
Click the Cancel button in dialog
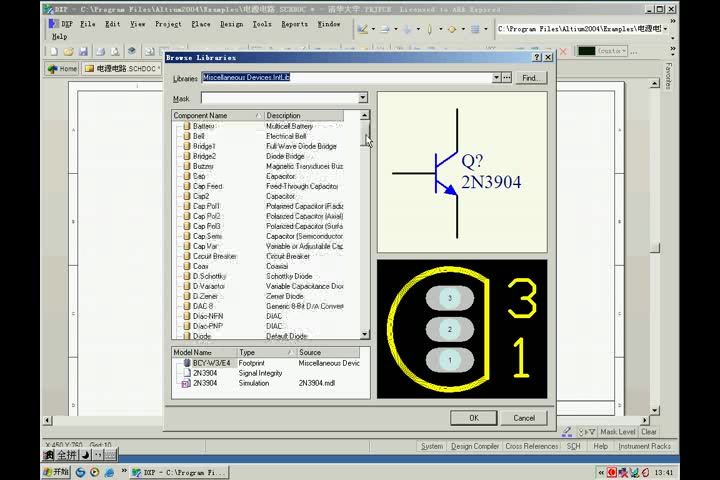coord(523,418)
